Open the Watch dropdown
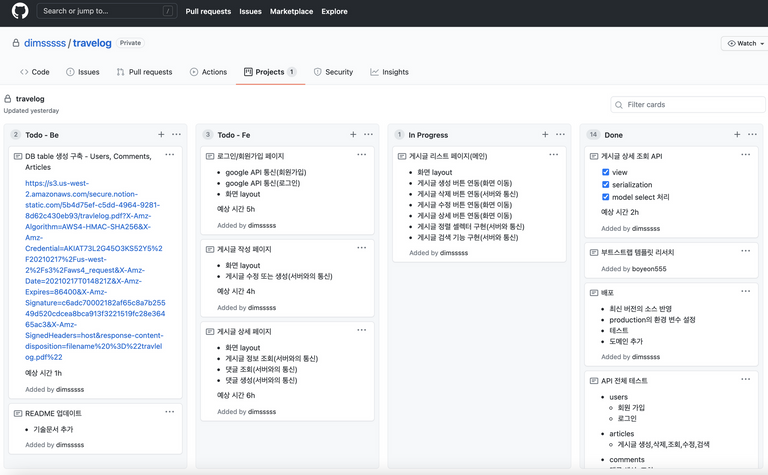 (x=745, y=43)
